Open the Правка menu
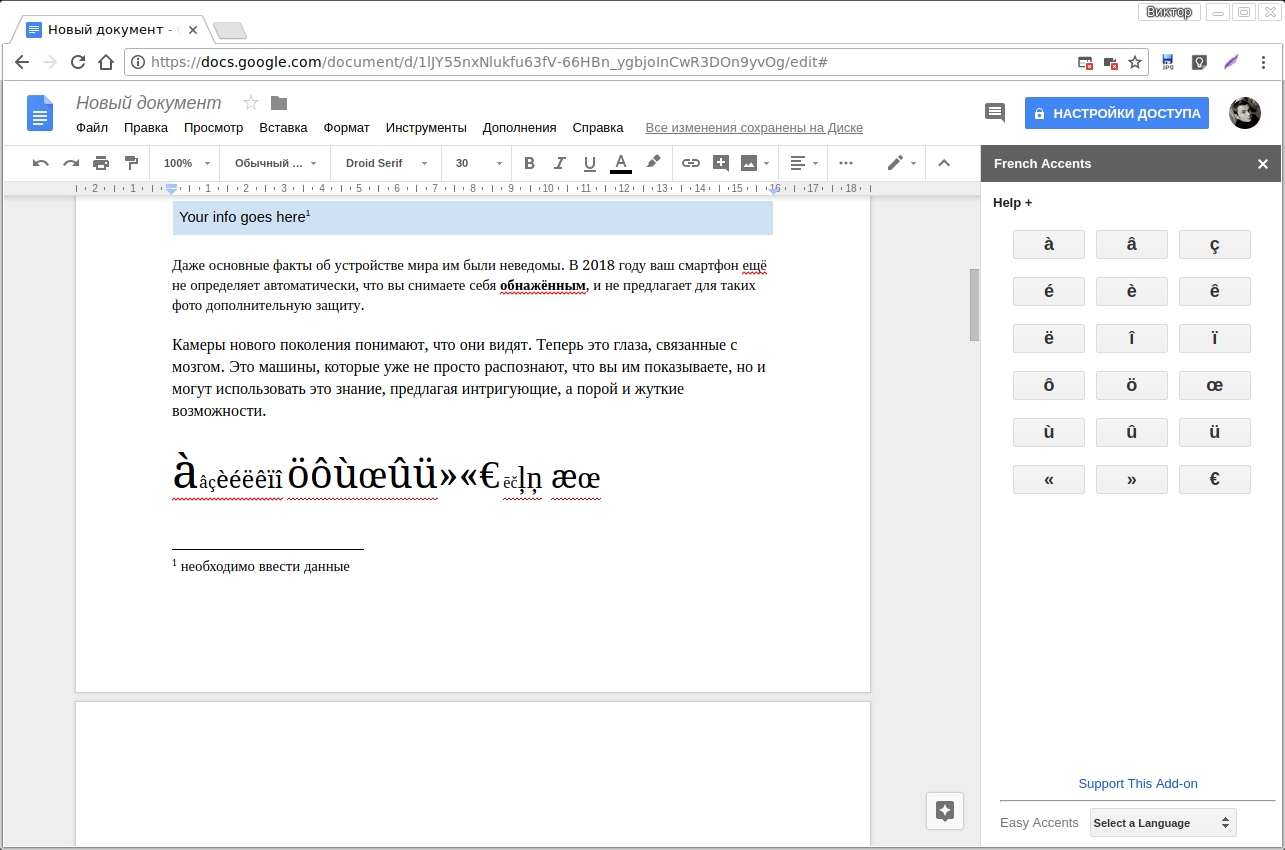This screenshot has width=1285, height=850. click(x=146, y=128)
